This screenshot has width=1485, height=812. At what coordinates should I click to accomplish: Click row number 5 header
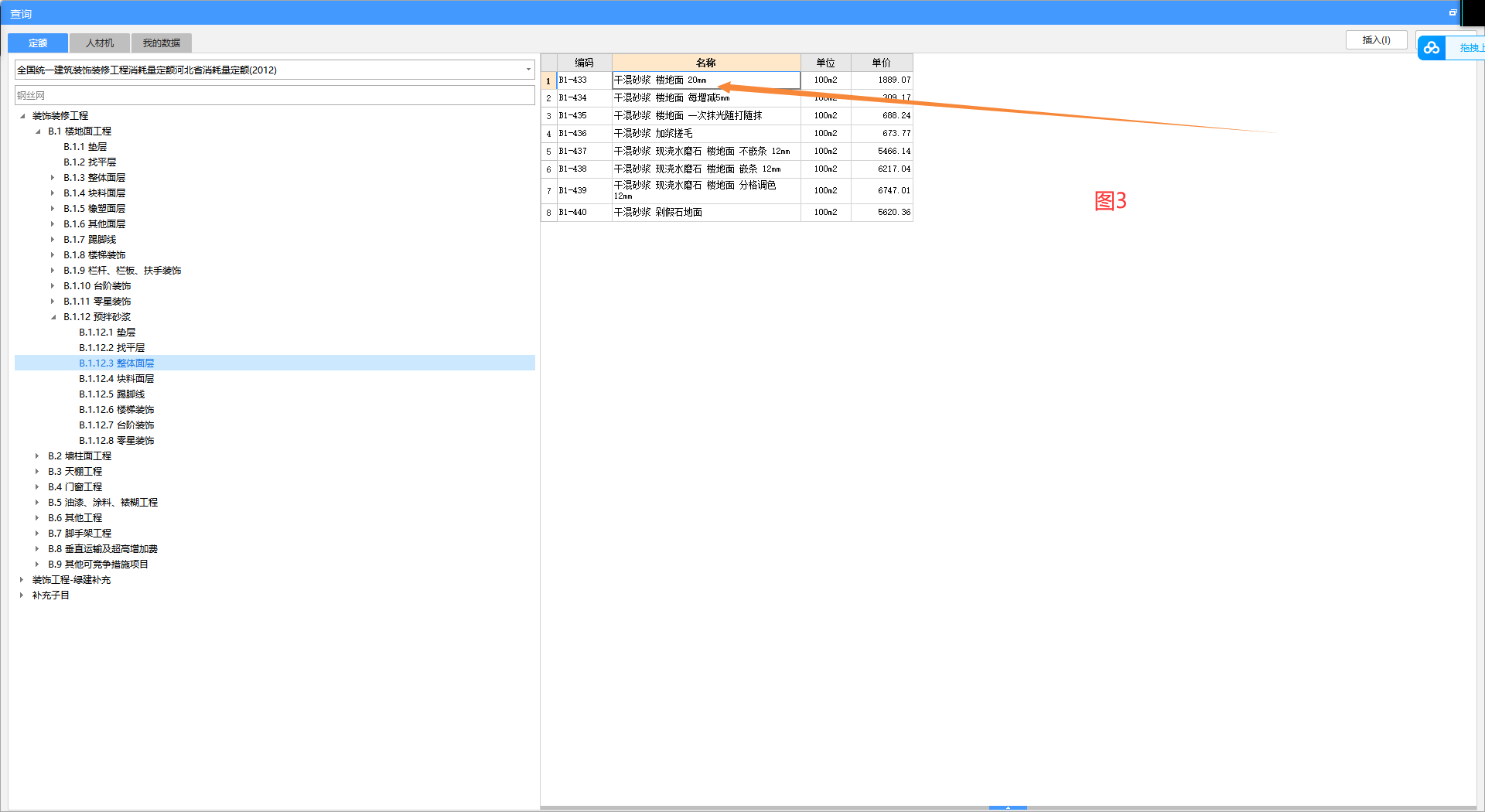tap(548, 152)
